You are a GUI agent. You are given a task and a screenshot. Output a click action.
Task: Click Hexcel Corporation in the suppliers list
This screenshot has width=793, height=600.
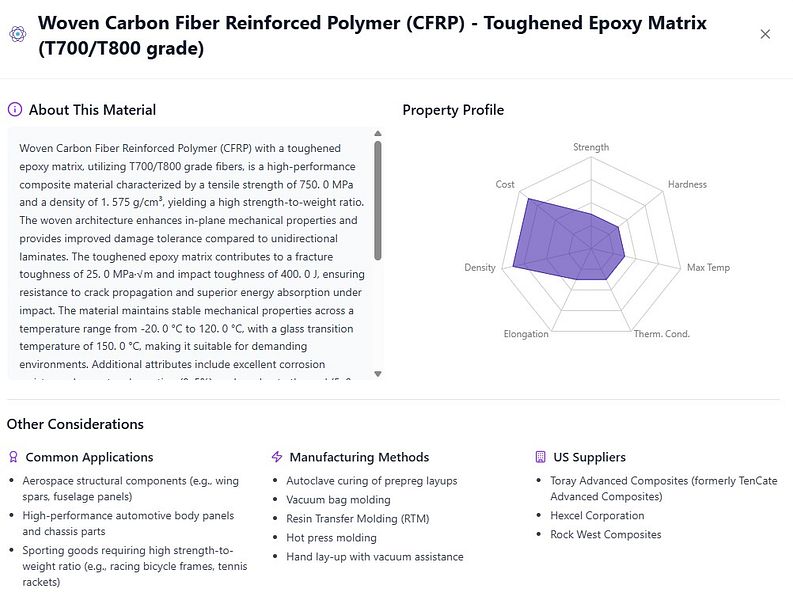pyautogui.click(x=597, y=516)
